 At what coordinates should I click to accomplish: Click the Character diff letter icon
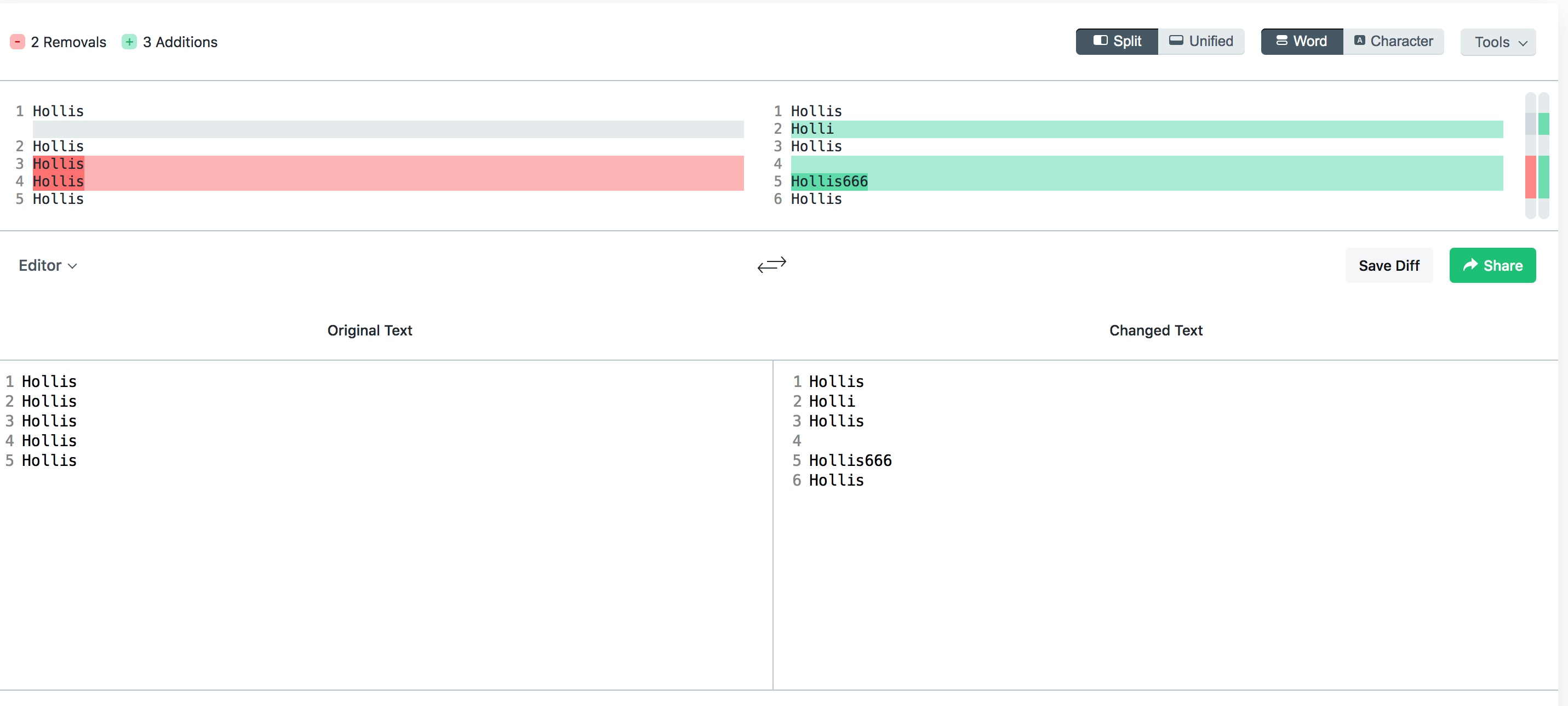pyautogui.click(x=1359, y=41)
